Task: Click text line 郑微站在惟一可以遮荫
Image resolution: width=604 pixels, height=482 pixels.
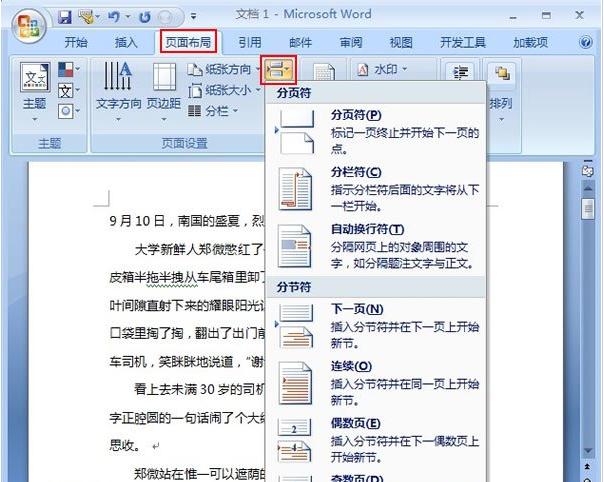Action: [200, 474]
